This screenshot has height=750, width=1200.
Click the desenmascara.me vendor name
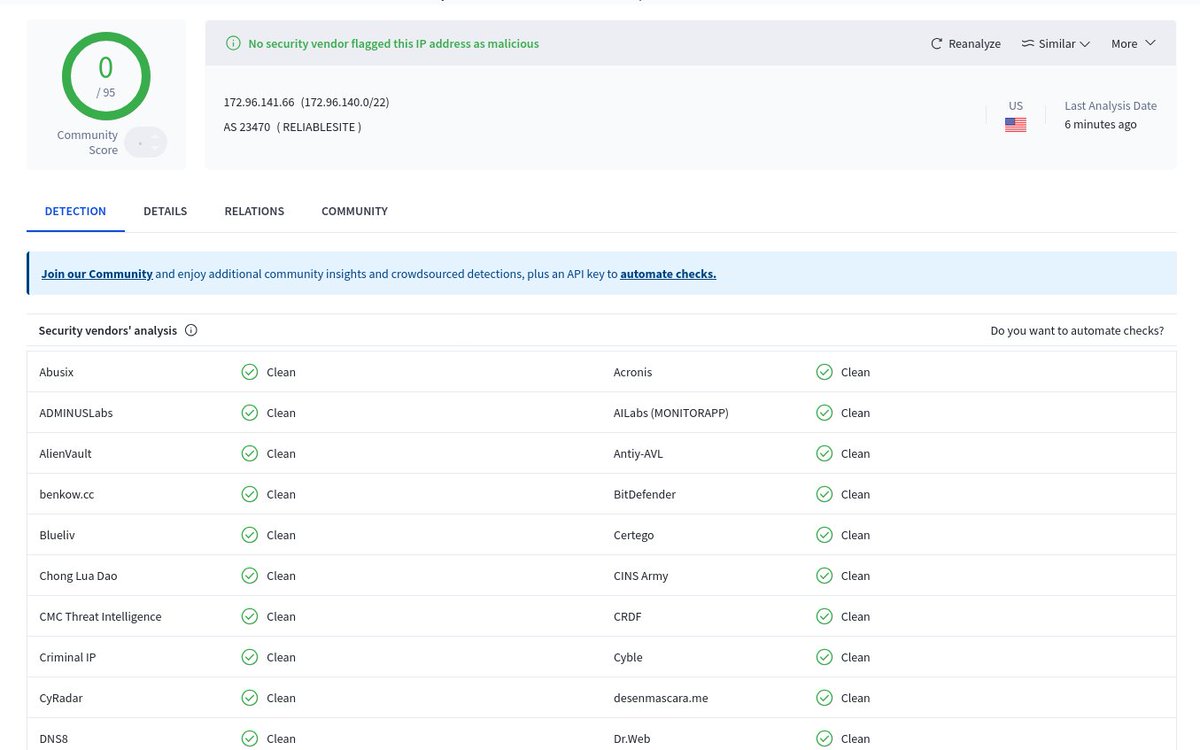(x=660, y=698)
